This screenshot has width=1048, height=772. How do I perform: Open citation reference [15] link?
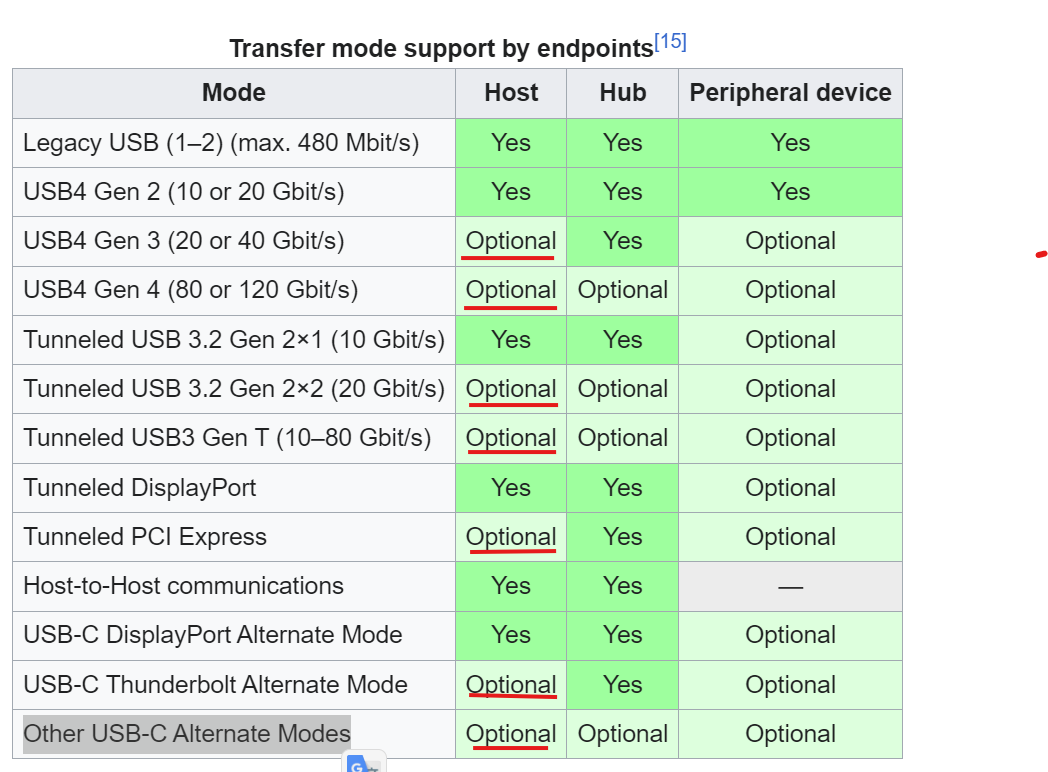pos(670,41)
